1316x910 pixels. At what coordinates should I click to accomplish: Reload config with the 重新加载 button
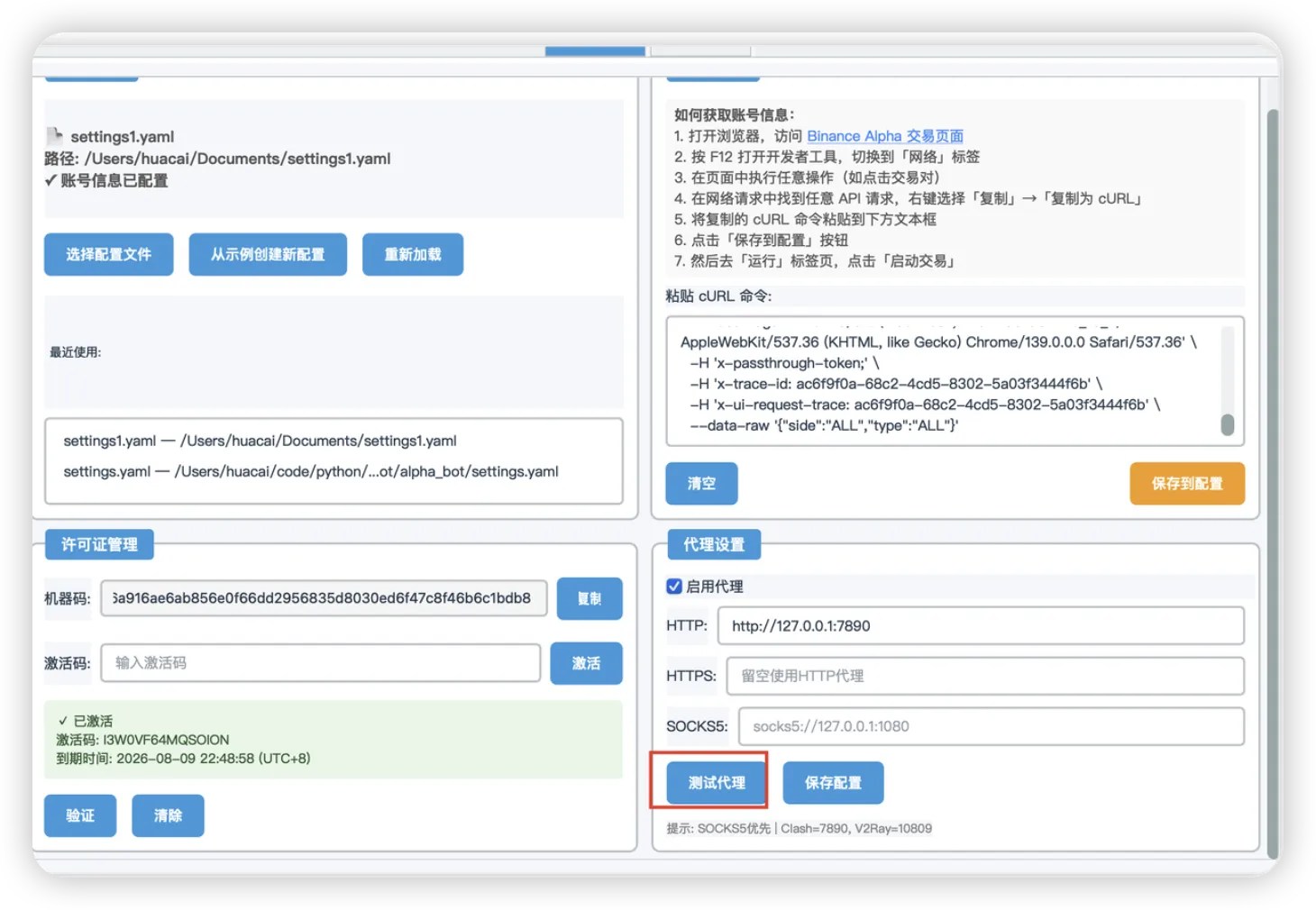(413, 255)
